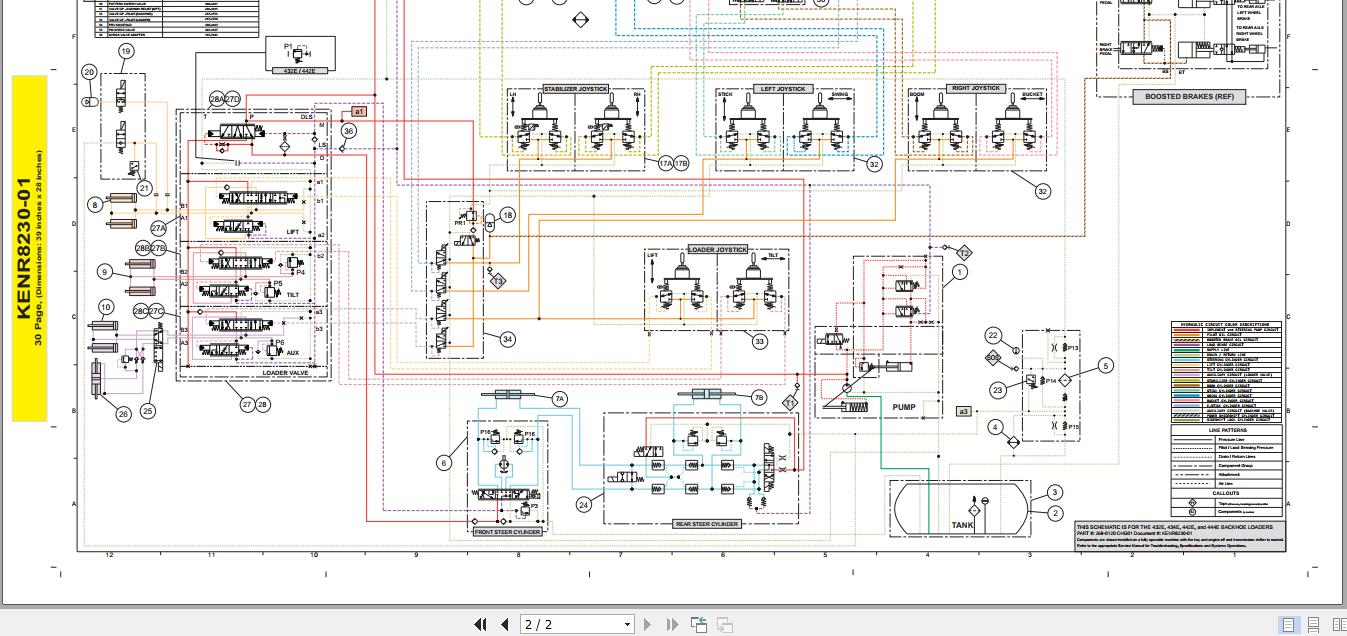Click the BOOSTED BRAKES (REF) label
The image size is (1347, 636).
(x=1189, y=96)
